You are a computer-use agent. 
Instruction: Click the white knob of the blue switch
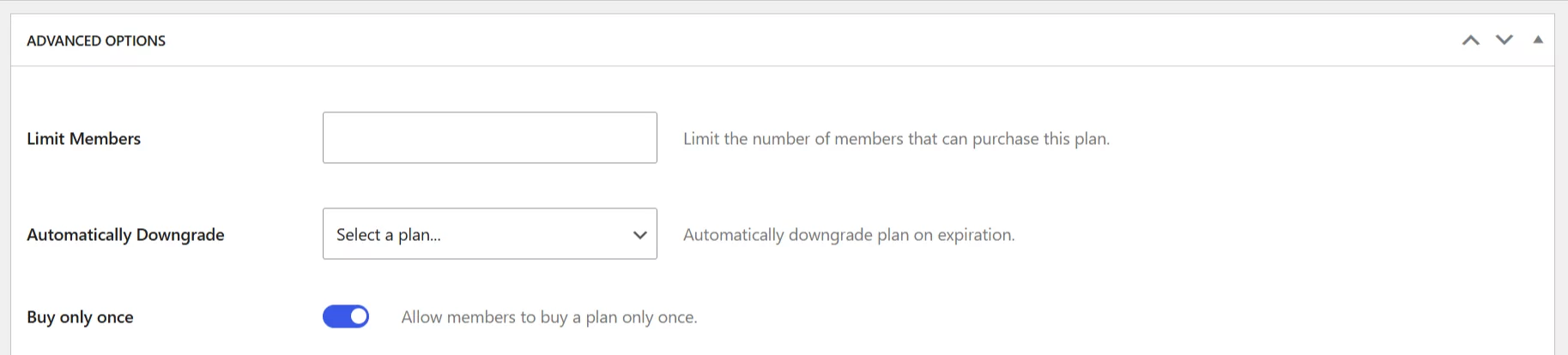tap(359, 316)
